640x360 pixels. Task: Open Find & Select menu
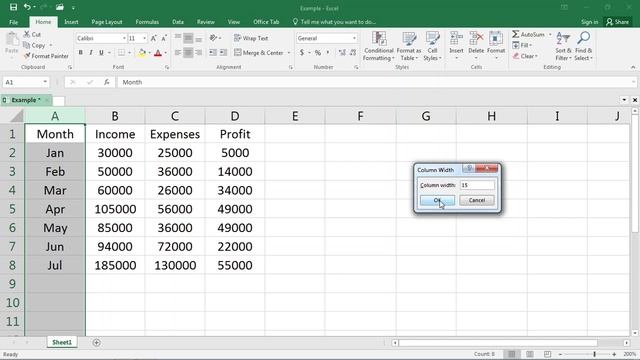(583, 46)
